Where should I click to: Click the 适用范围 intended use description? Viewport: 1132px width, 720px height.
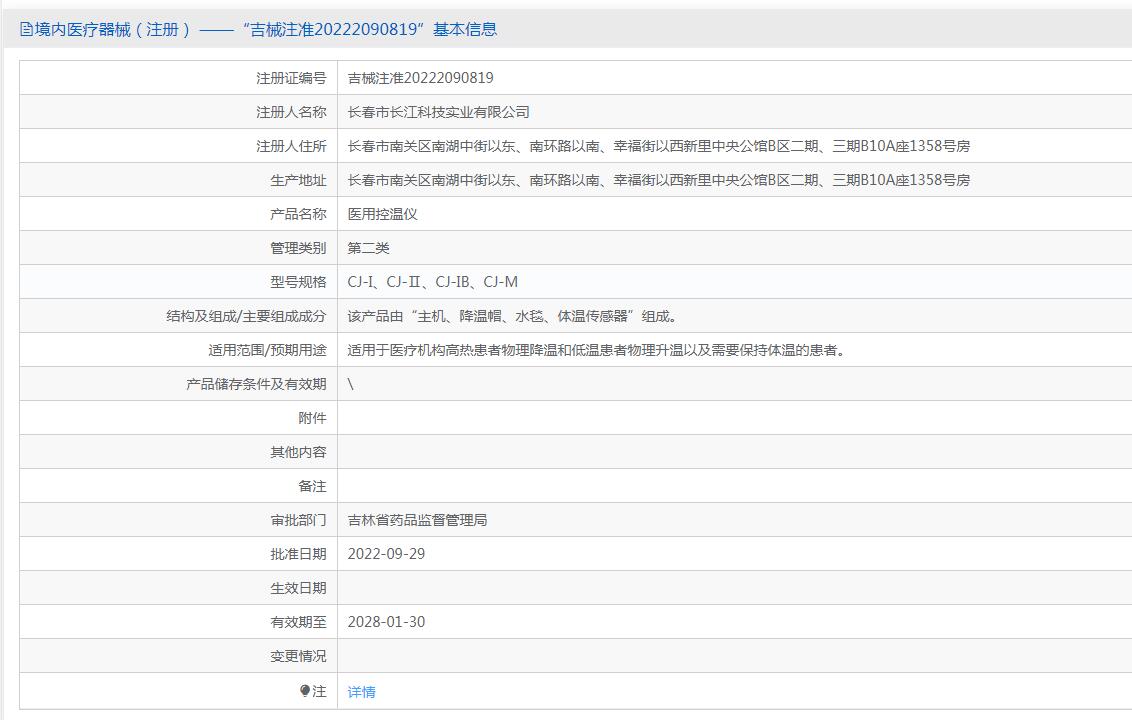(596, 350)
